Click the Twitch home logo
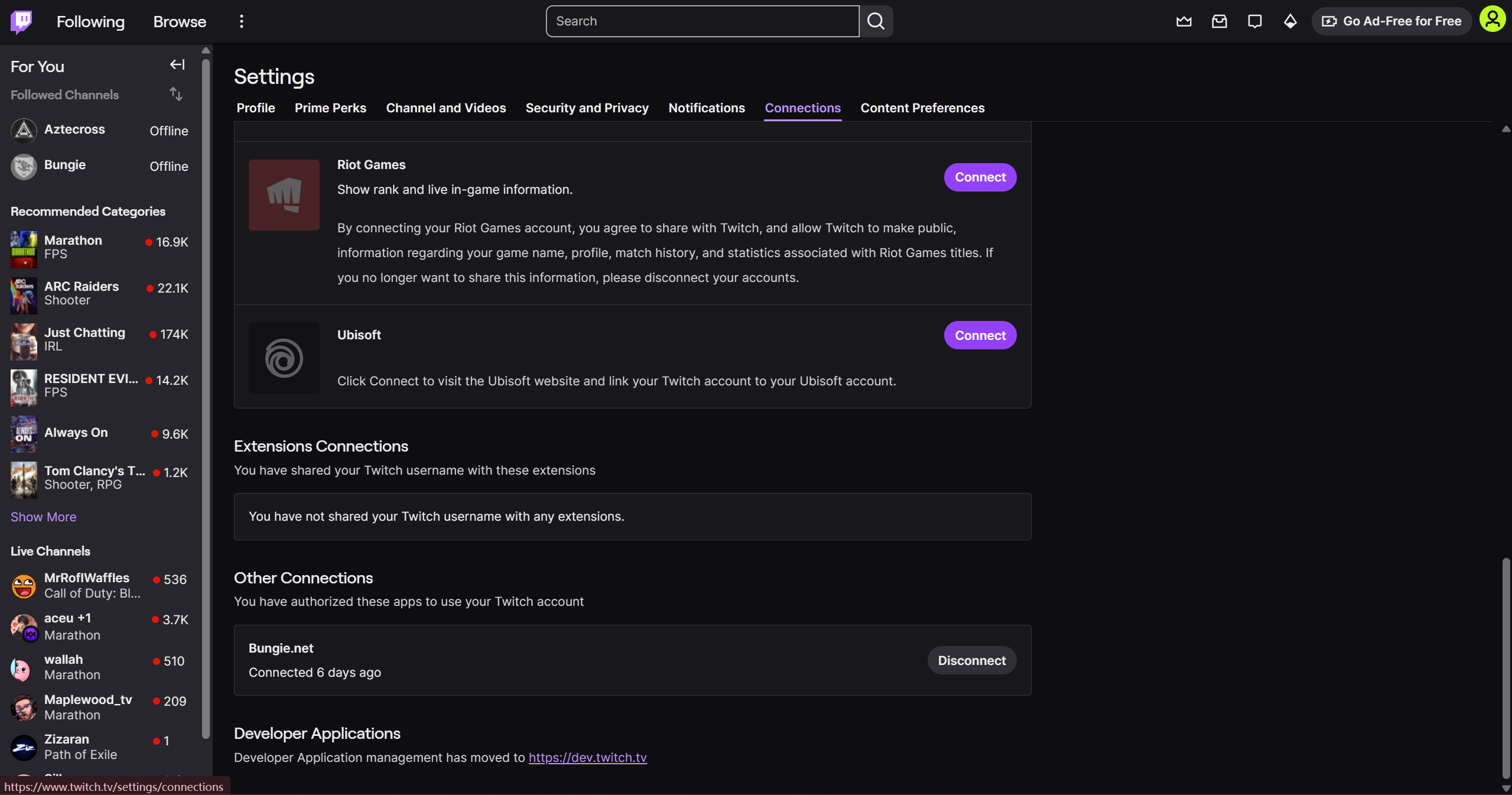 (x=21, y=22)
